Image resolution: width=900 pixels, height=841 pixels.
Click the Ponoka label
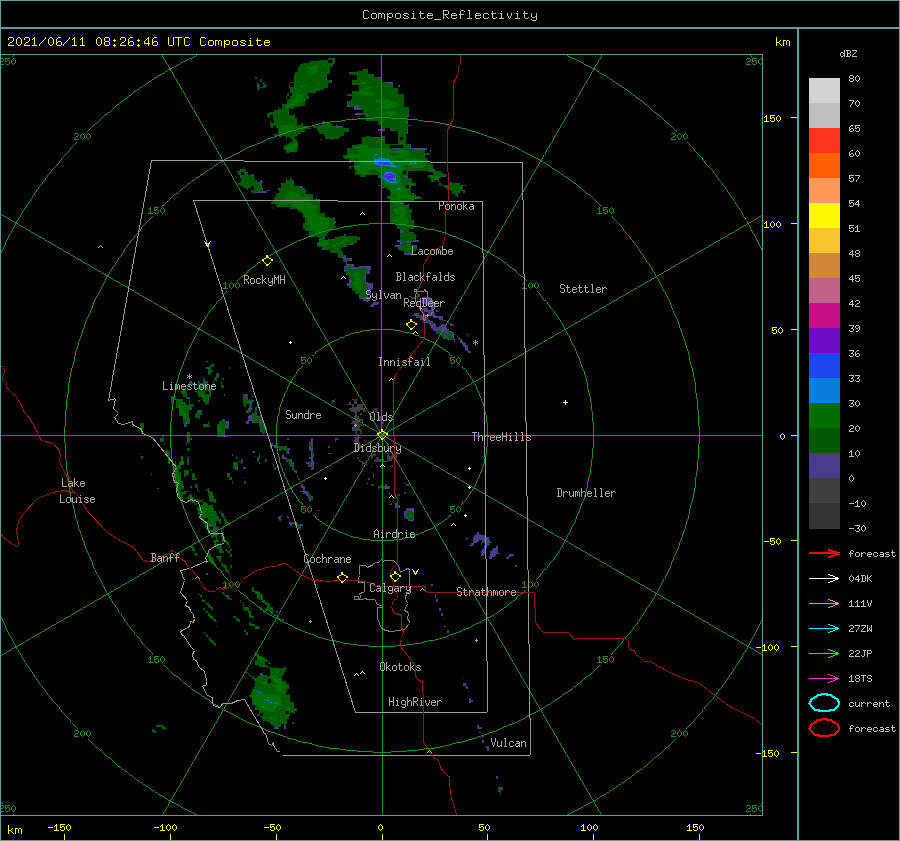point(456,206)
